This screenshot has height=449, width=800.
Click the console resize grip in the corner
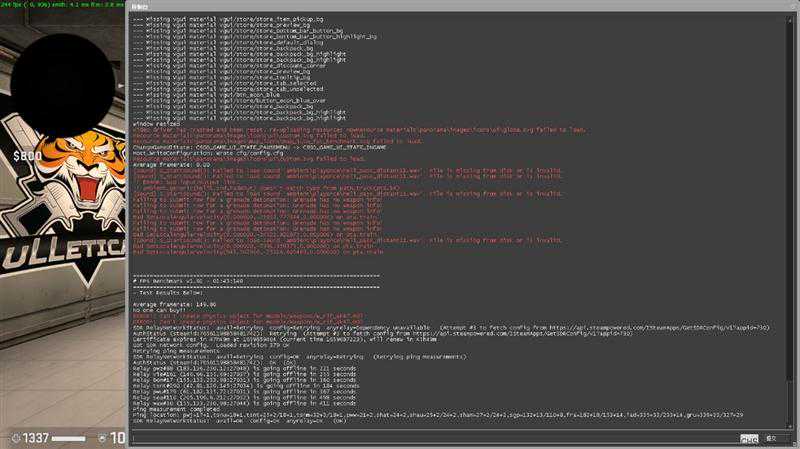point(794,444)
